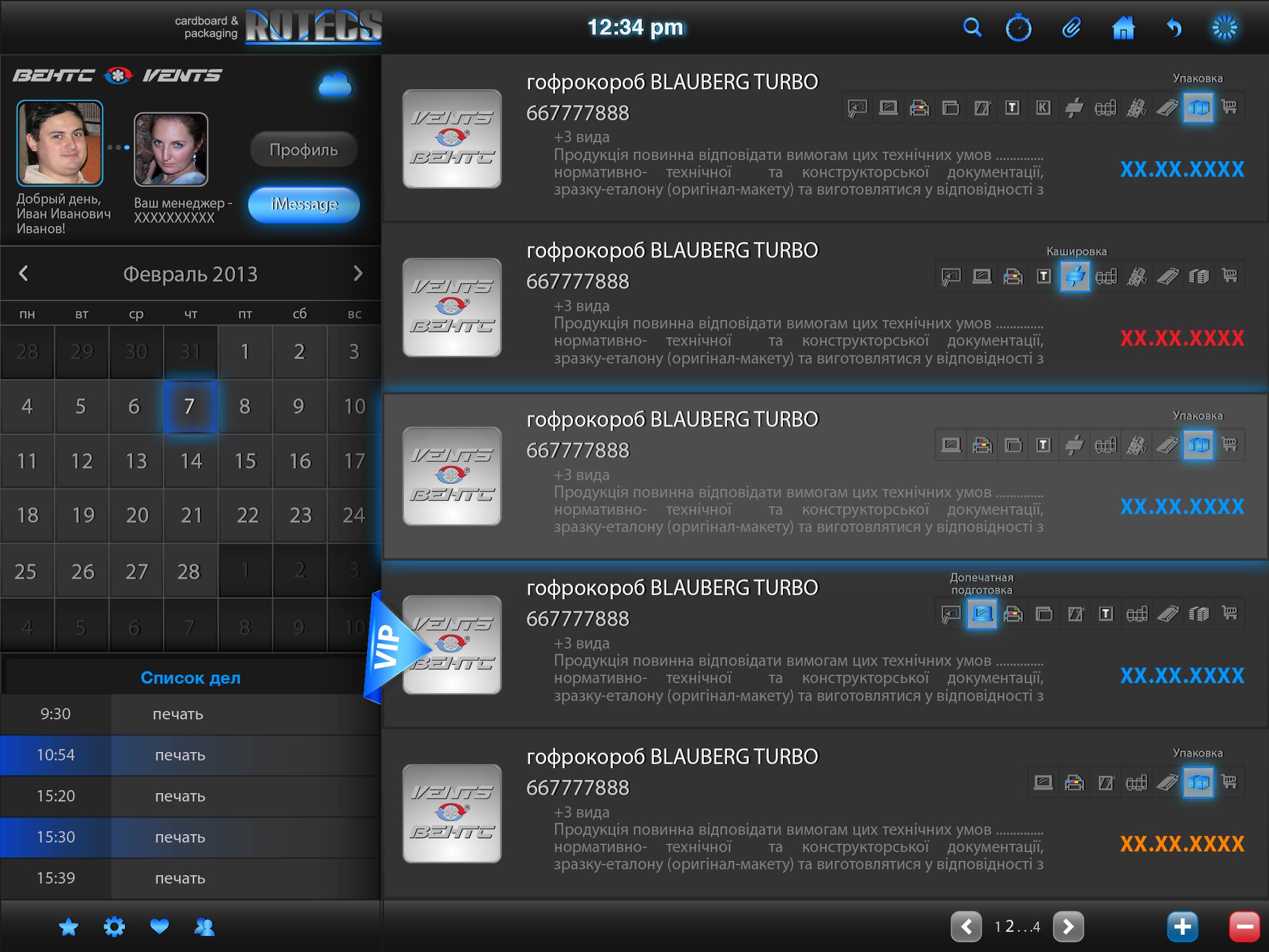
Task: Click shopping cart icon in fifth order
Action: (x=1229, y=782)
